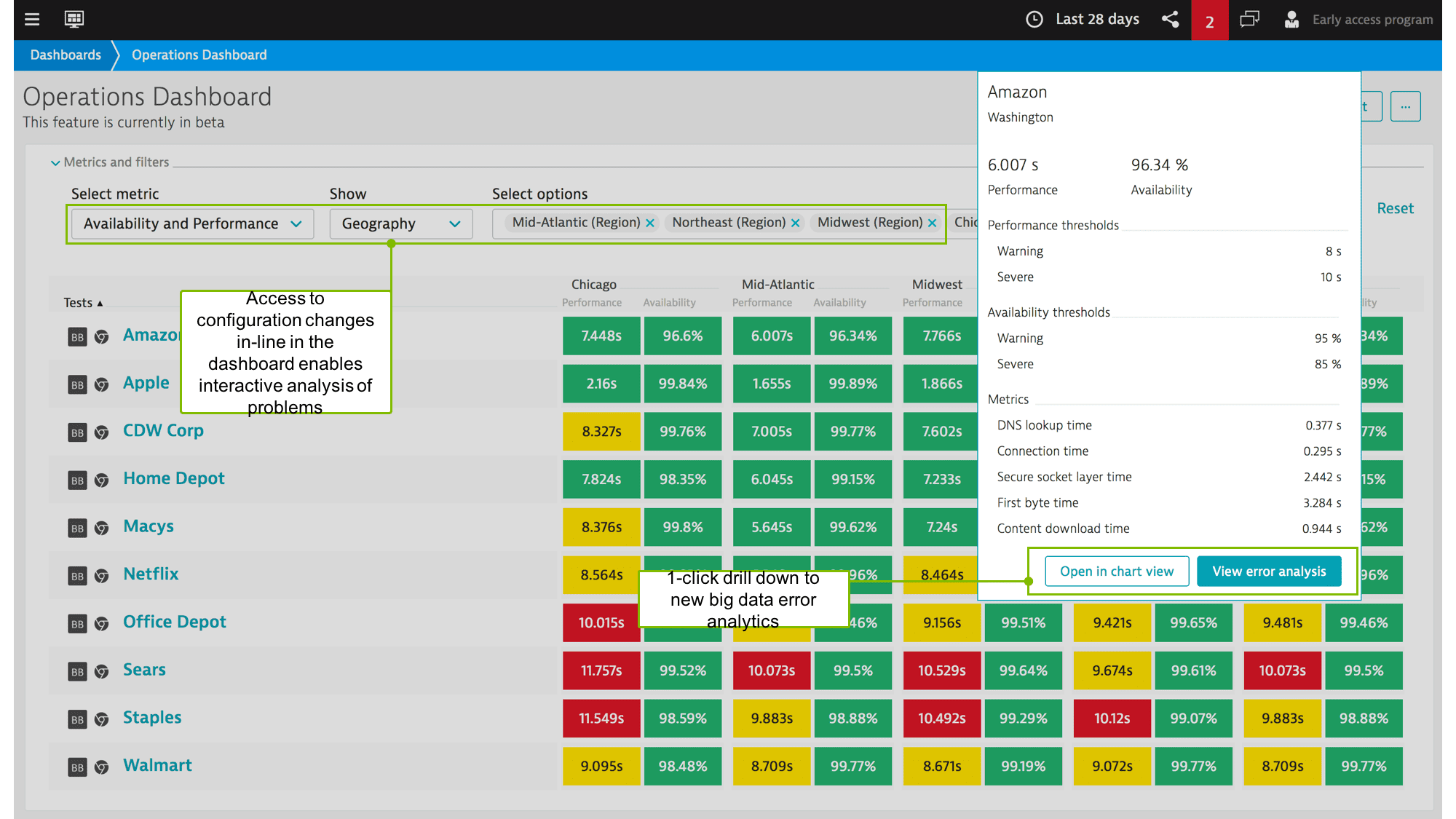Click the BB icon in the Apple row
1456x819 pixels.
click(x=77, y=384)
